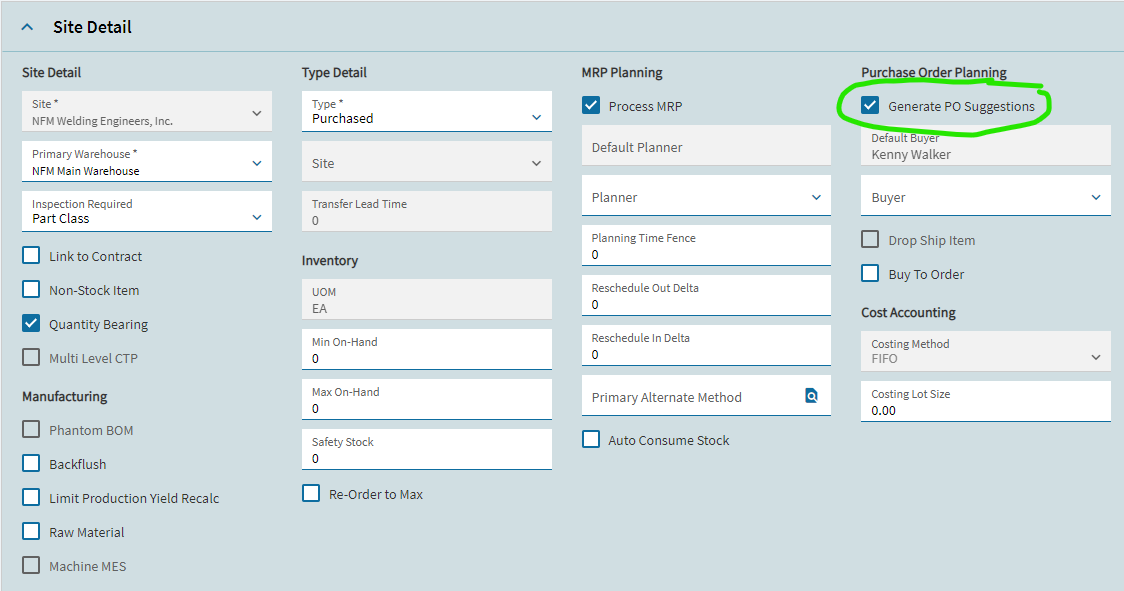Enable Re-Order to Max checkbox
Screen dimensions: 1124x591
(x=311, y=493)
